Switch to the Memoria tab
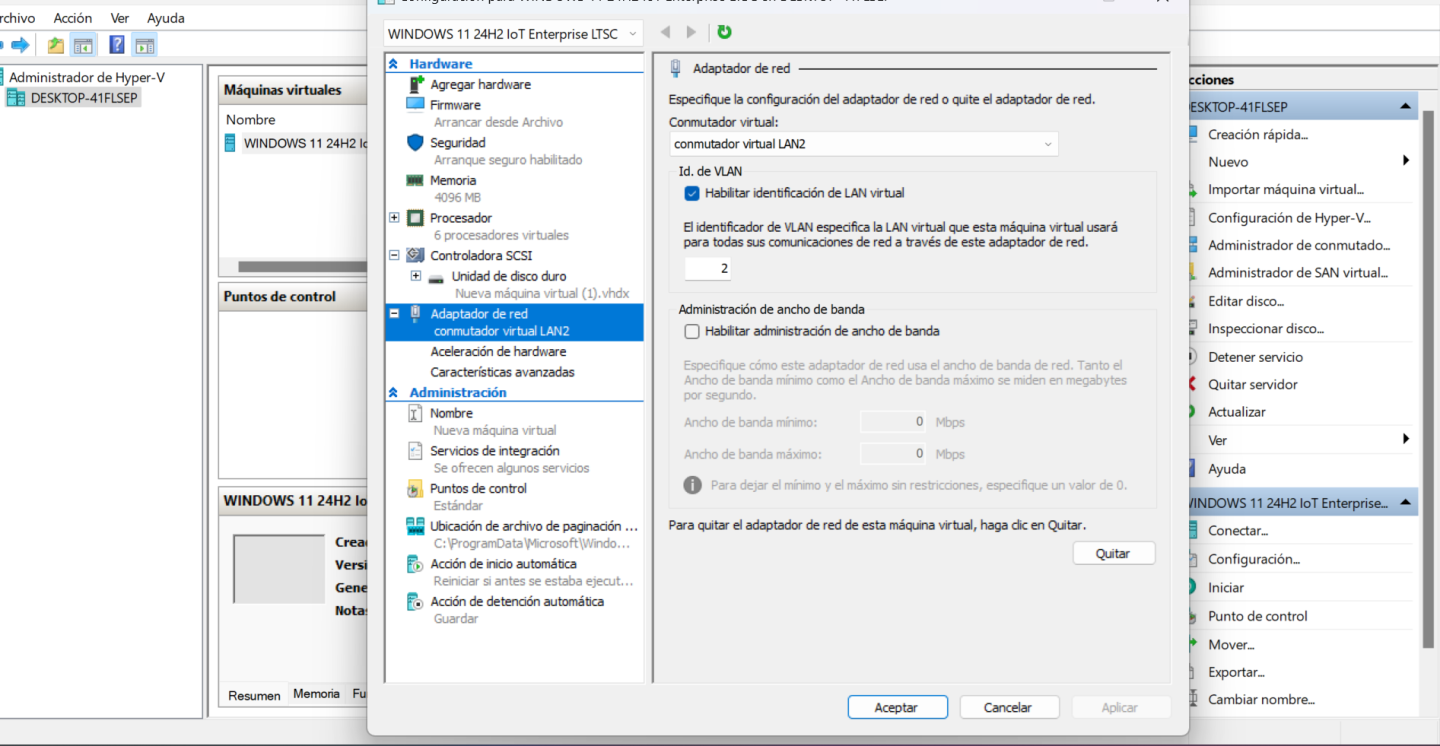Image resolution: width=1440 pixels, height=746 pixels. point(316,694)
